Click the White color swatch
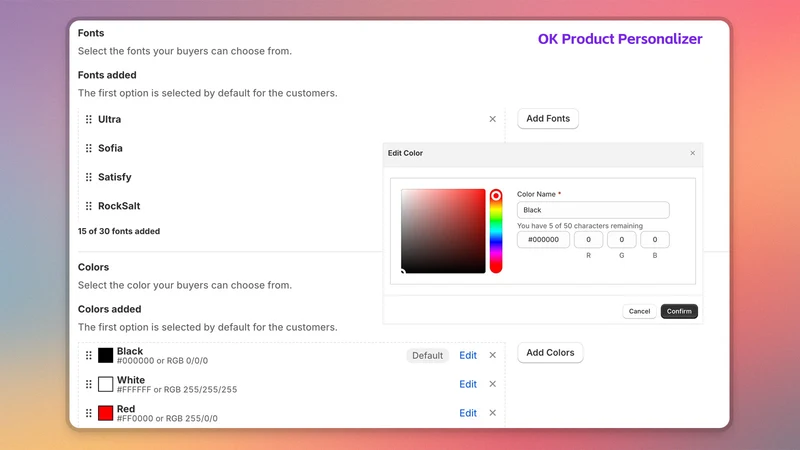 coord(106,384)
